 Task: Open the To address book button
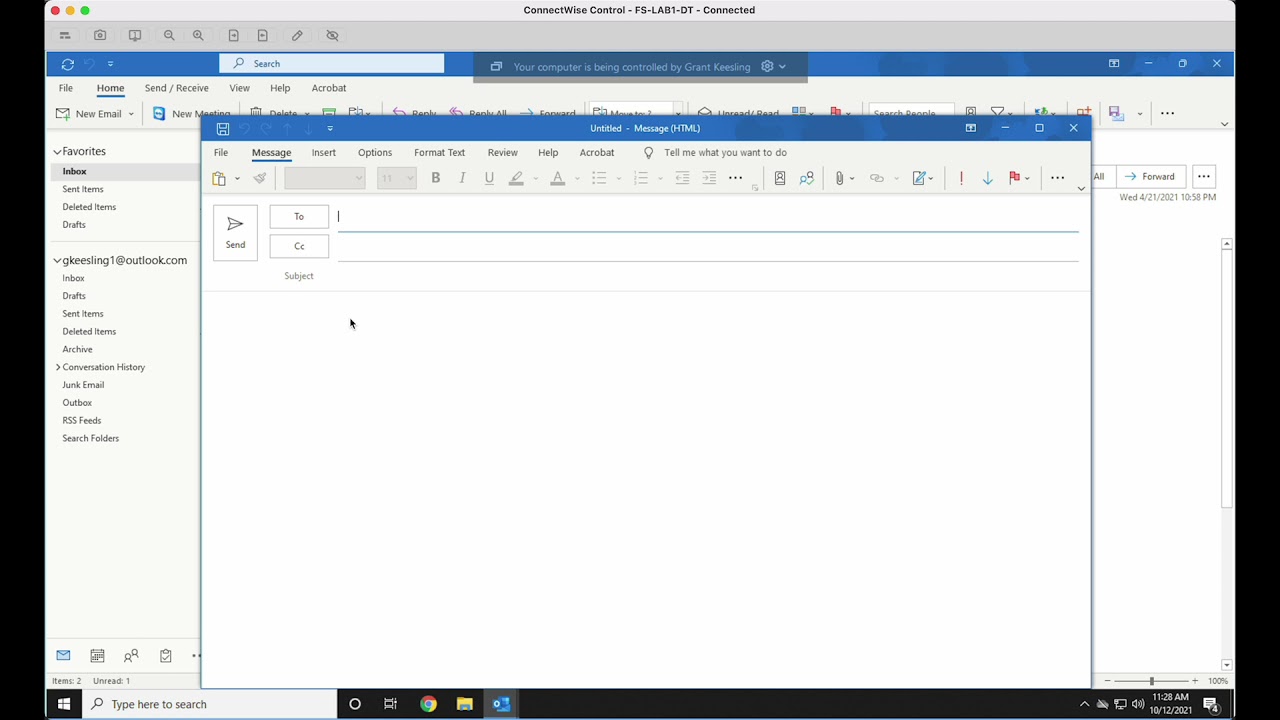click(299, 217)
